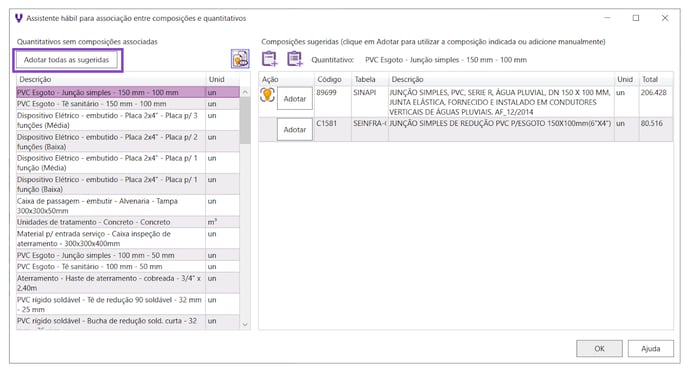Select Unidades de tratamento - Concreto - Concreto
This screenshot has height=367, width=688.
point(128,222)
